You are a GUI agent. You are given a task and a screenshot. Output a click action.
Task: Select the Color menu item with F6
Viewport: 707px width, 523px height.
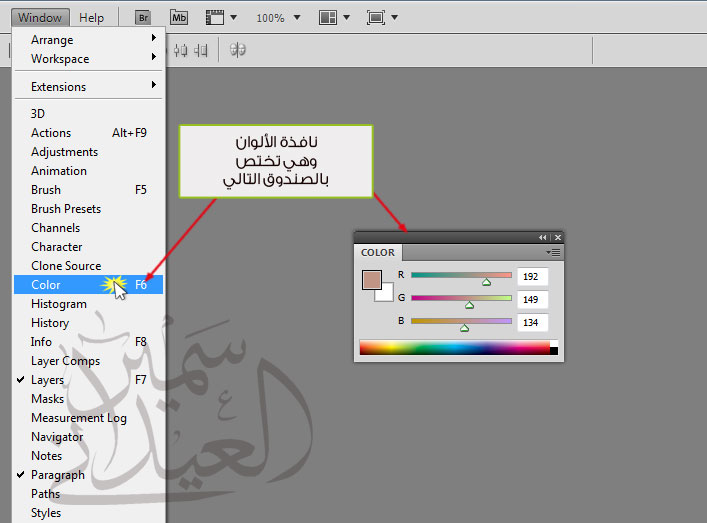coord(88,284)
